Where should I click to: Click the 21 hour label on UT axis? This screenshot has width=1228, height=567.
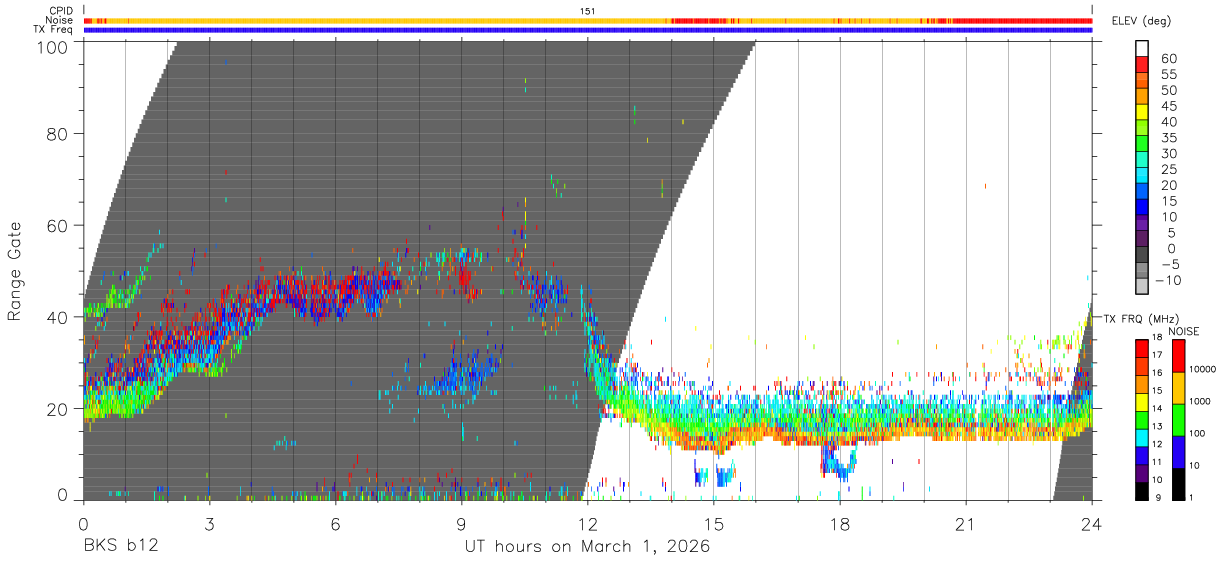pyautogui.click(x=966, y=524)
